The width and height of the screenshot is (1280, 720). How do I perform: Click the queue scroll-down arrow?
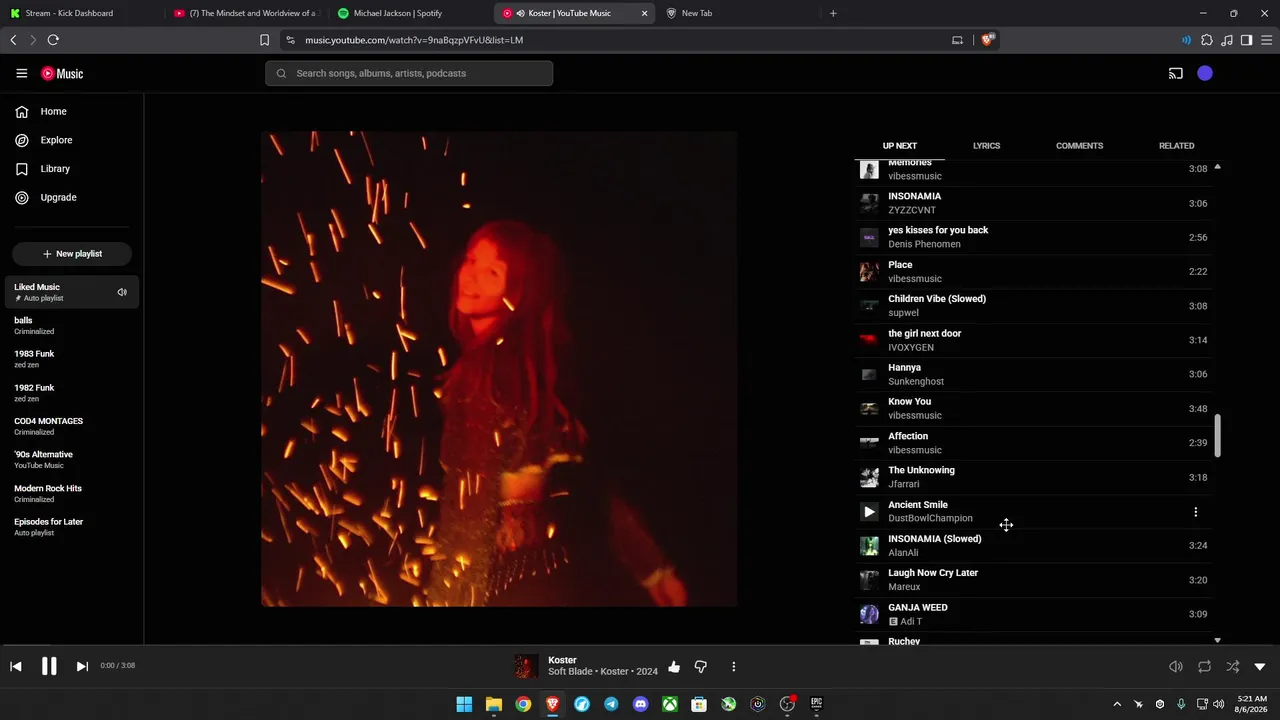(1217, 640)
